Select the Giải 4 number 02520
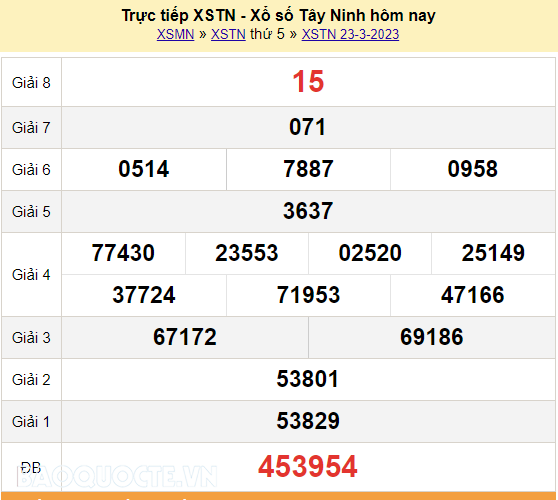Image resolution: width=558 pixels, height=500 pixels. [x=370, y=253]
